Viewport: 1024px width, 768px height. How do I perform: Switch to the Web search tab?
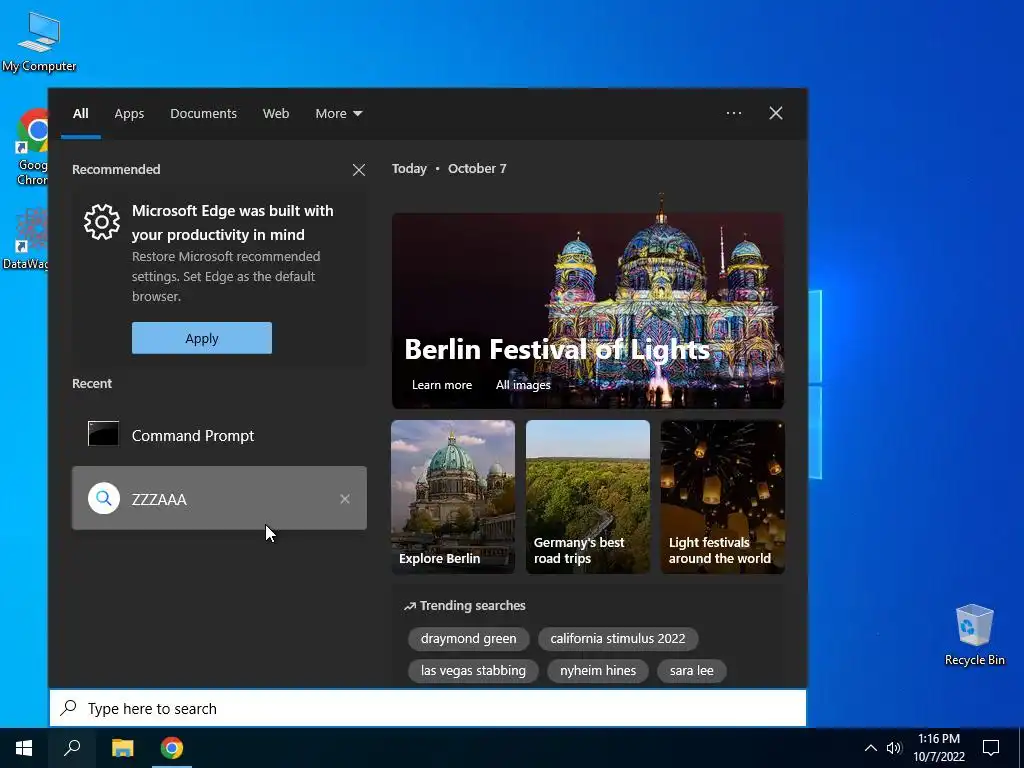276,114
